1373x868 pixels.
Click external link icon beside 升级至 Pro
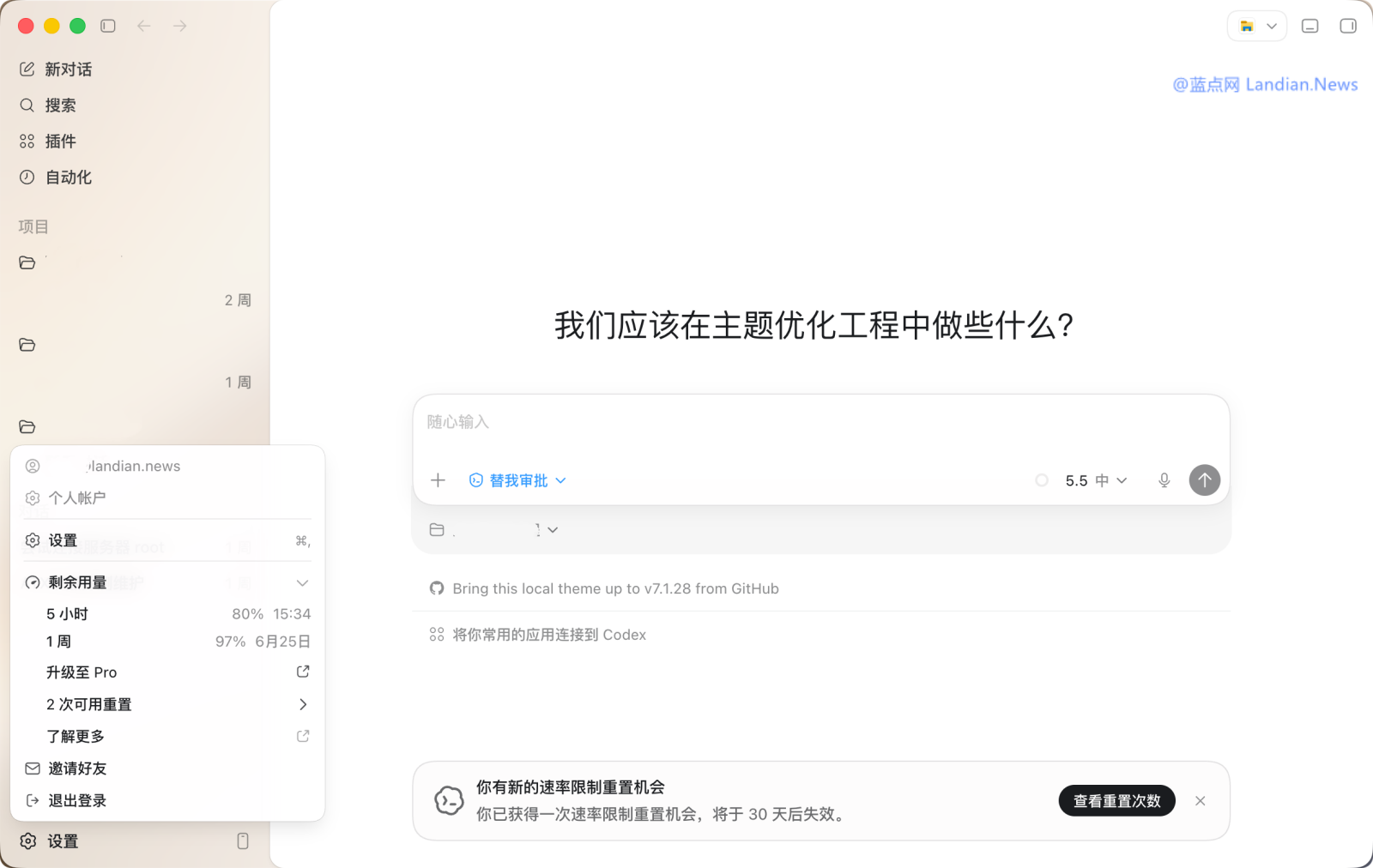303,672
